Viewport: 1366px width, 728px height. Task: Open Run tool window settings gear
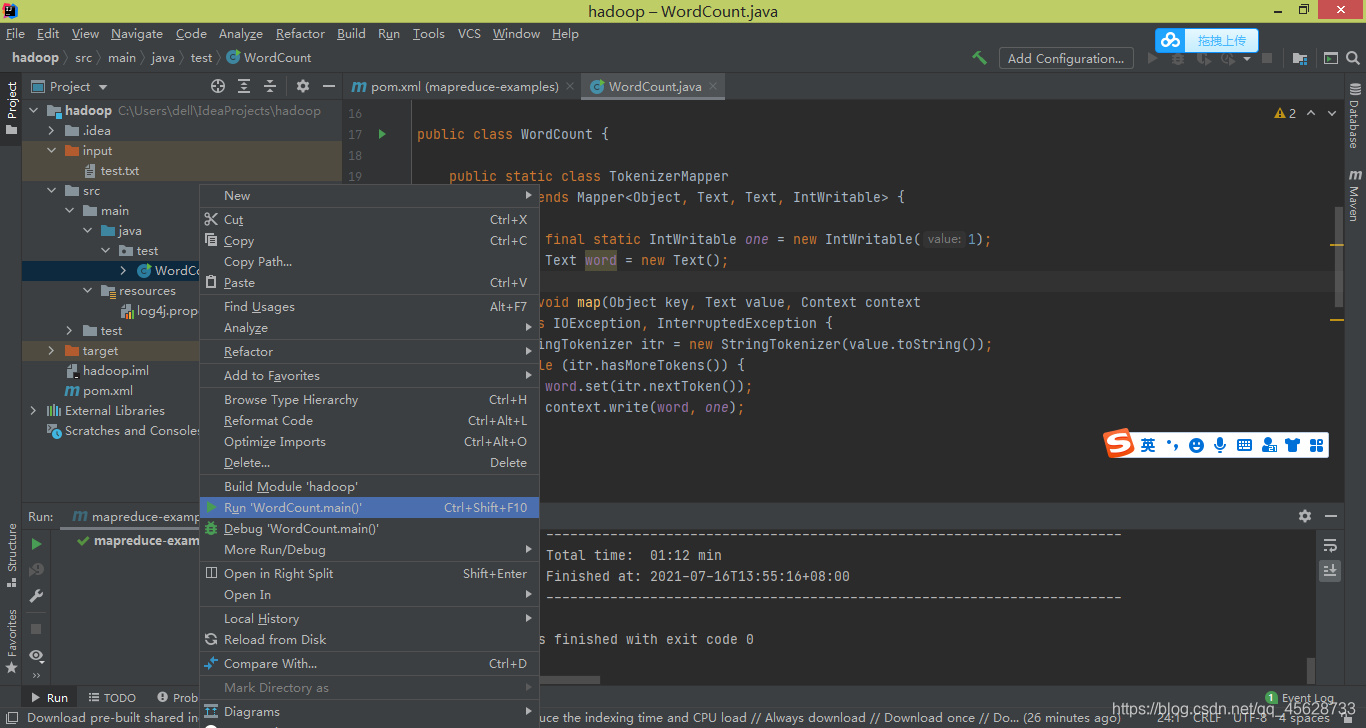(1305, 516)
